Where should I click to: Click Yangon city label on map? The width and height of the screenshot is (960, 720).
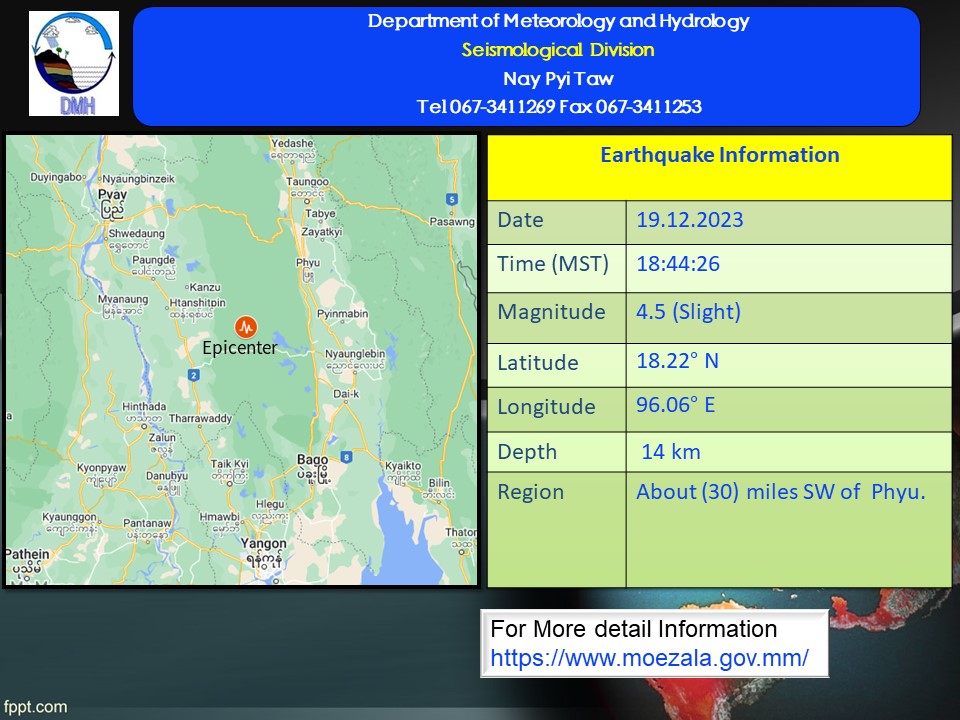(263, 544)
